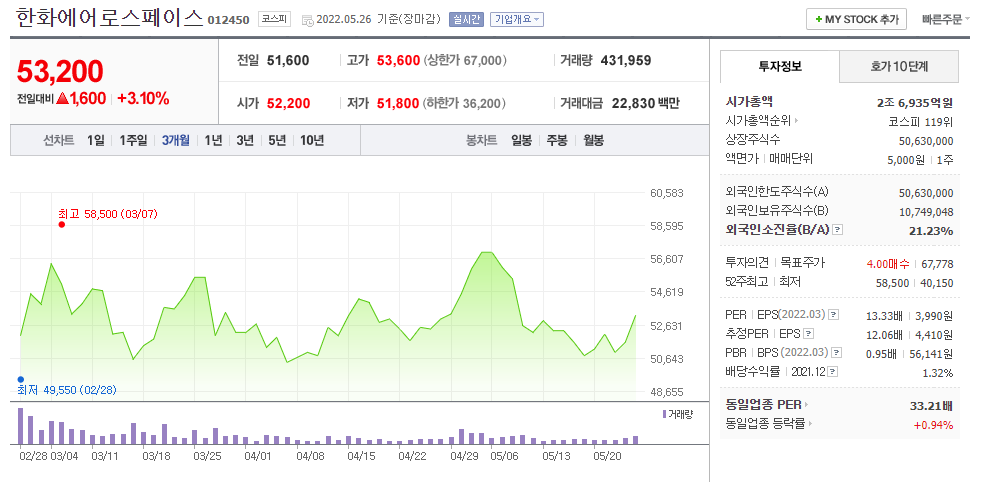Image resolution: width=982 pixels, height=482 pixels.
Task: Click the stock code 012450
Action: (229, 21)
